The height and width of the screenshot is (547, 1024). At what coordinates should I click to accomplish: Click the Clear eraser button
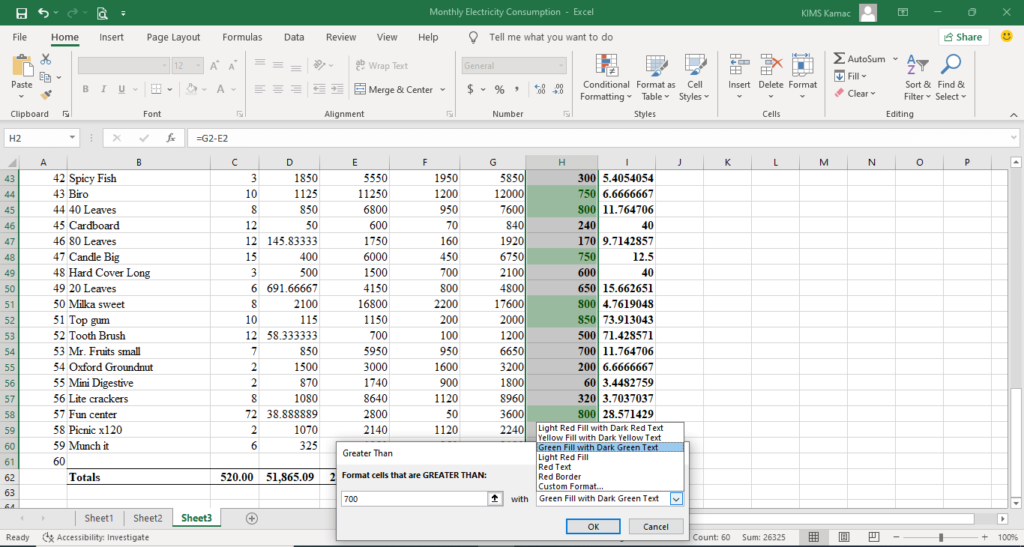point(855,93)
